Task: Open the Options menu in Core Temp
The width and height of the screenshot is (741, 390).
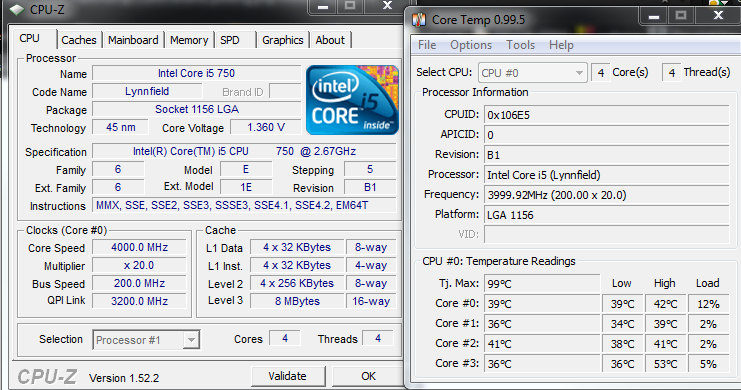Action: [471, 45]
